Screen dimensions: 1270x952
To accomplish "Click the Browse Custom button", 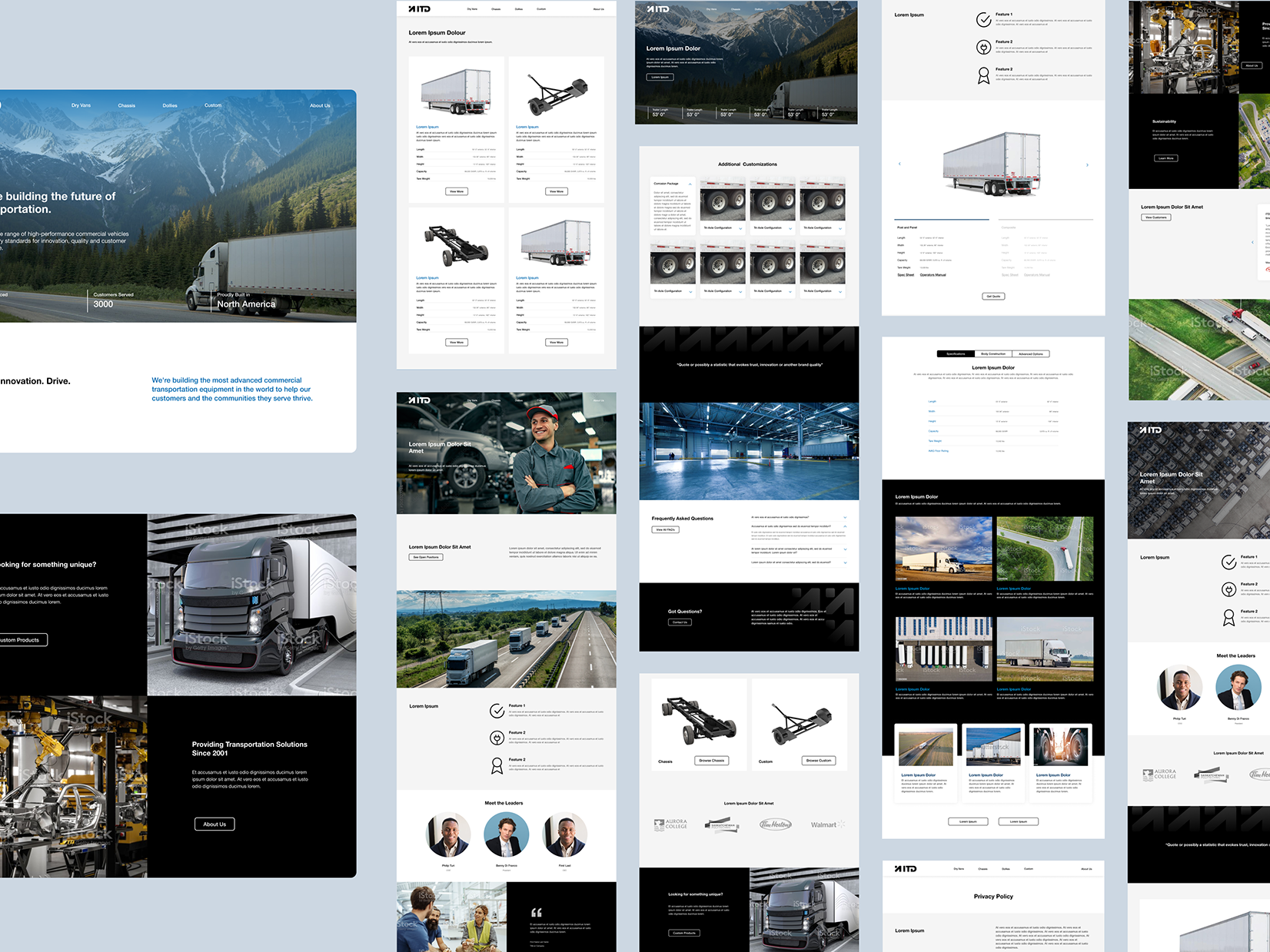I will [818, 761].
